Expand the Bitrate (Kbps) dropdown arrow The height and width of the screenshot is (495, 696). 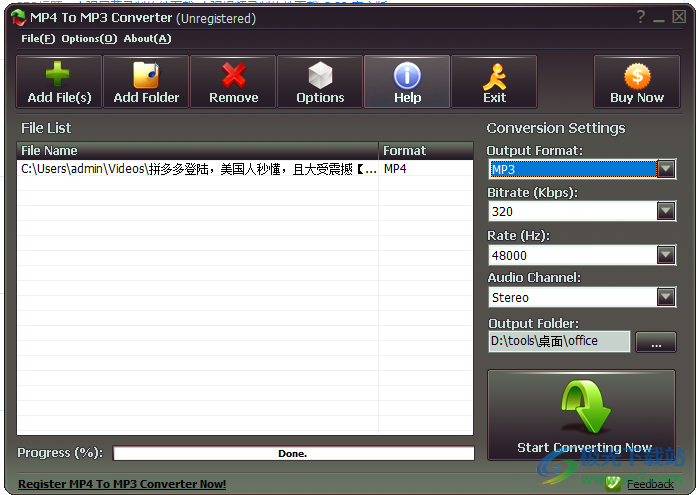pos(666,211)
